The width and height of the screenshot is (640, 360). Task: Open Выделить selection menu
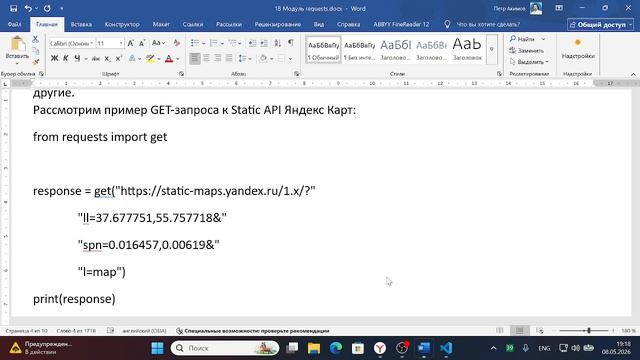click(529, 62)
